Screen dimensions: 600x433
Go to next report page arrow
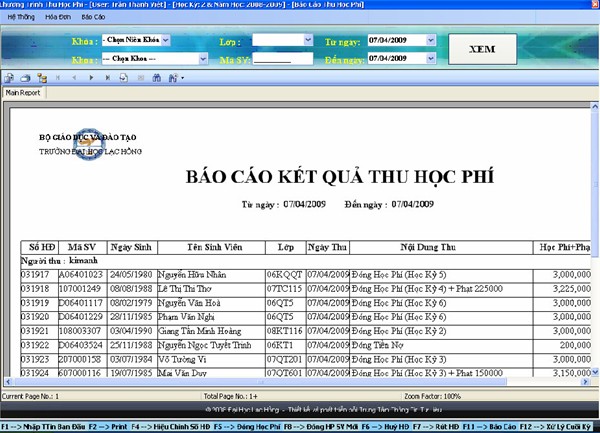point(91,77)
